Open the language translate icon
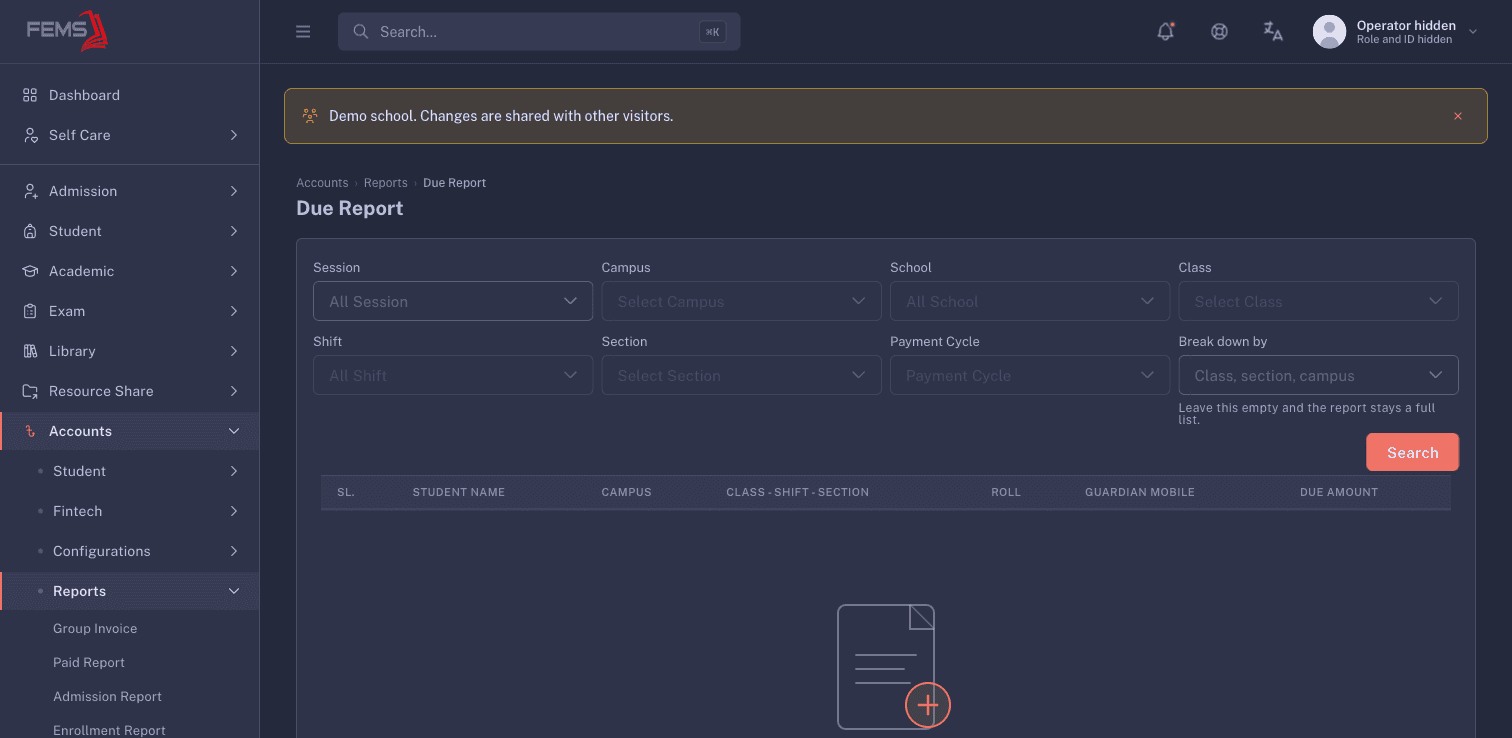 pos(1273,31)
